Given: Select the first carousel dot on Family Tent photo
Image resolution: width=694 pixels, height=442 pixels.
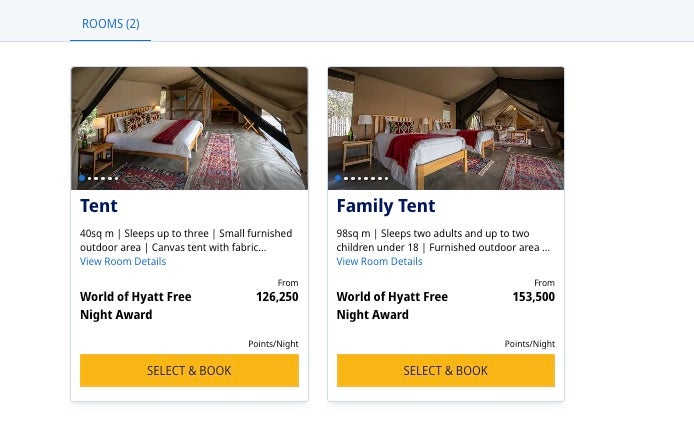Looking at the screenshot, I should pyautogui.click(x=338, y=179).
